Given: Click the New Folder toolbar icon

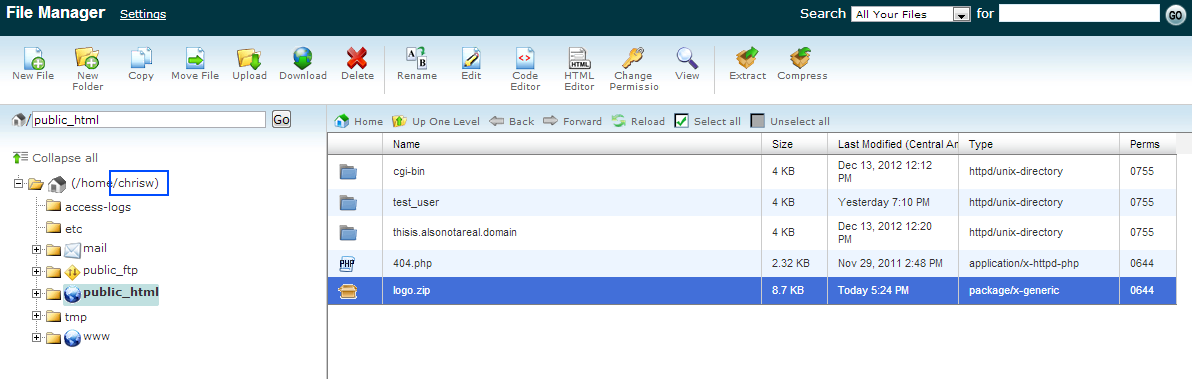Looking at the screenshot, I should (87, 58).
